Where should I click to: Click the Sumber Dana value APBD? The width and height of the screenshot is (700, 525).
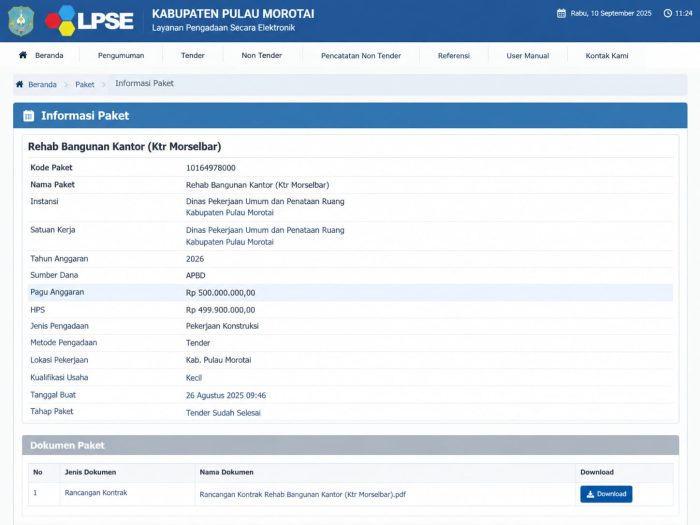[196, 275]
